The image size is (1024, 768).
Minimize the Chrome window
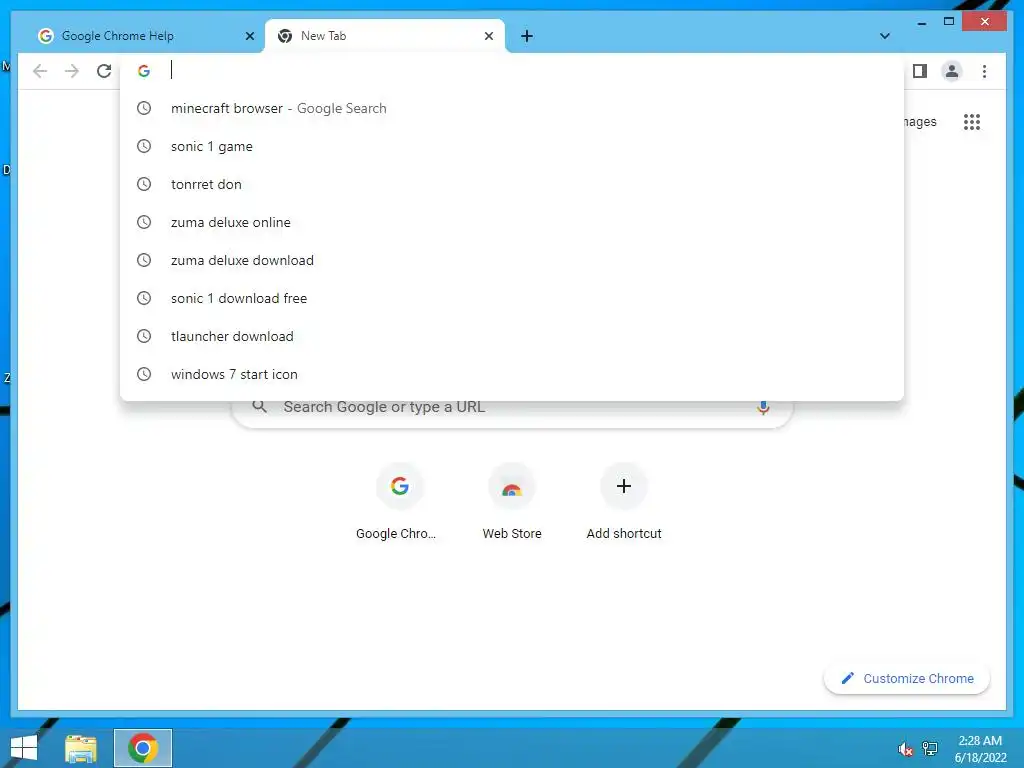[x=921, y=22]
